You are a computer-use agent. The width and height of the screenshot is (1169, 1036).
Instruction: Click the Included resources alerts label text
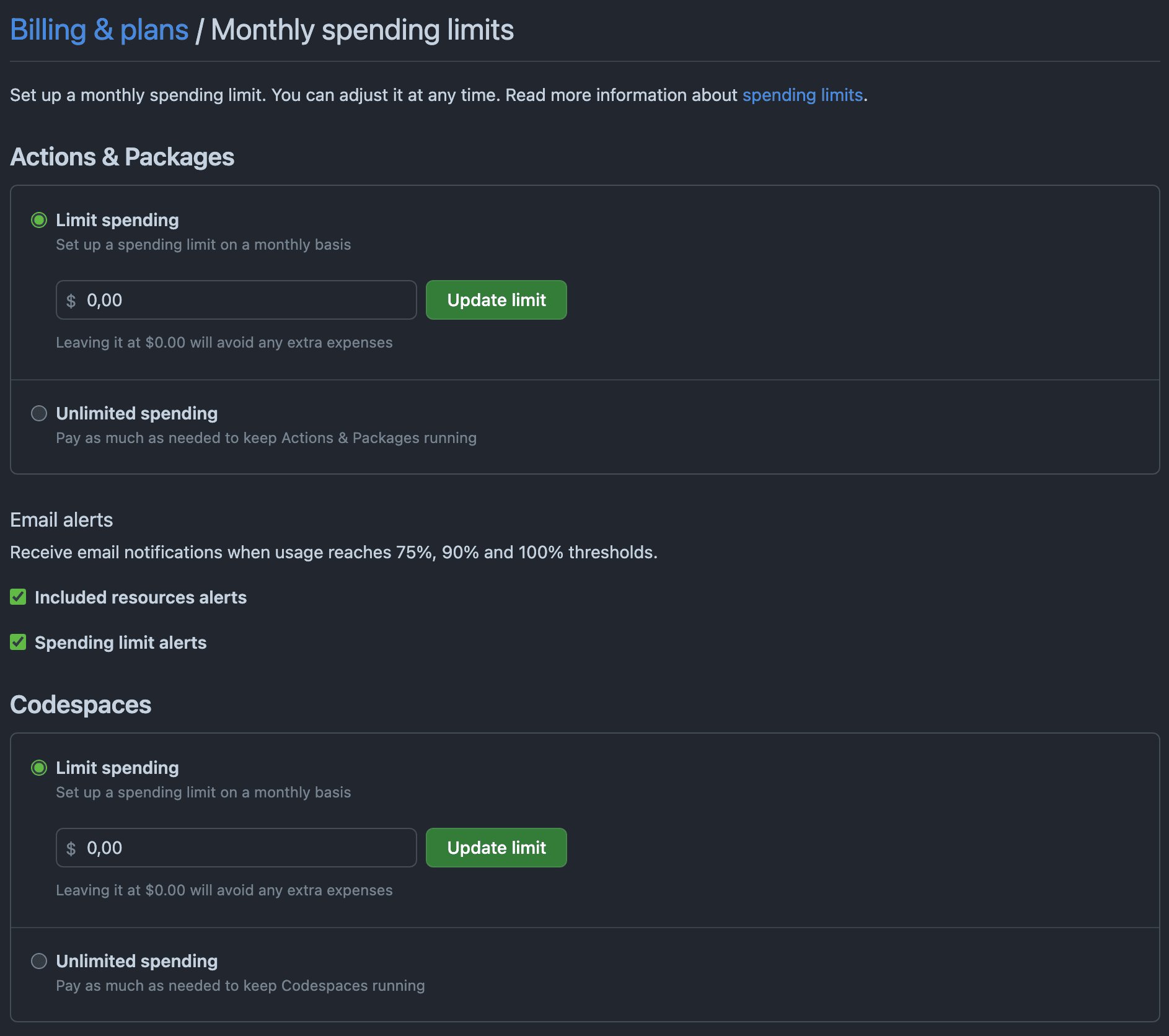coord(141,597)
